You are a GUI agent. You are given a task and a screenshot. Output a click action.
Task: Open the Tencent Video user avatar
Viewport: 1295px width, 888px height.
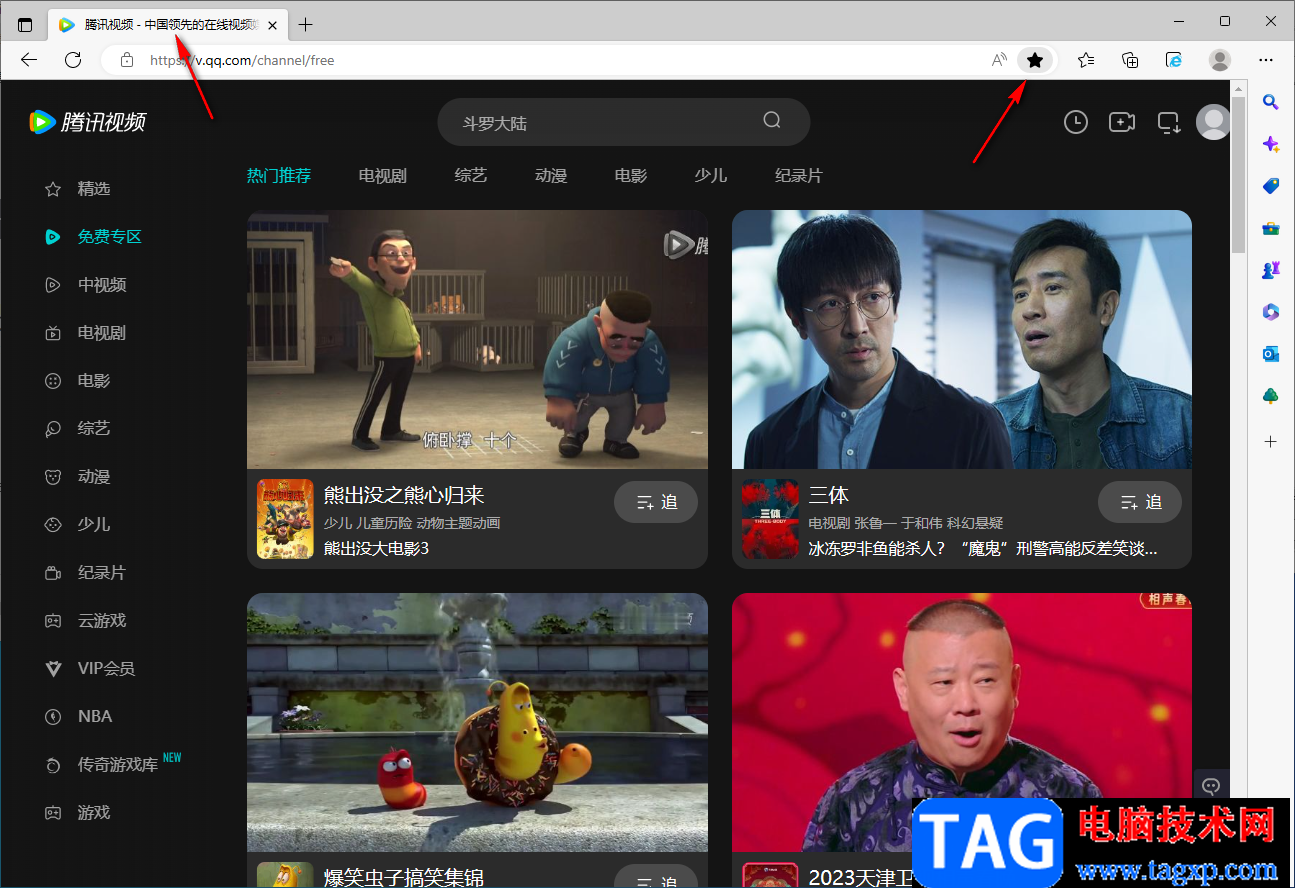(1214, 122)
